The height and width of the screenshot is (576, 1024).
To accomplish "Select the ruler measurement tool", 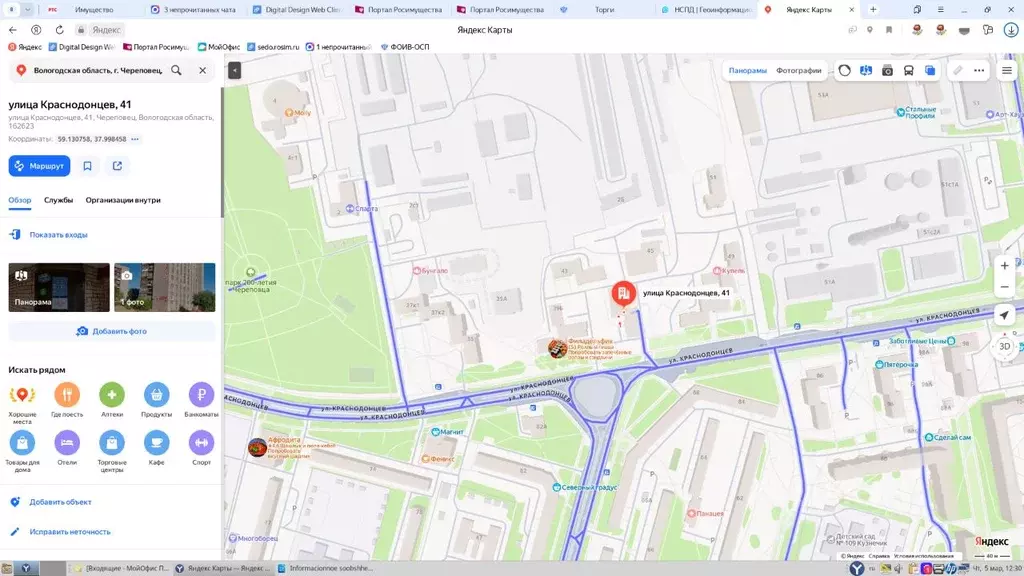I will pyautogui.click(x=958, y=71).
